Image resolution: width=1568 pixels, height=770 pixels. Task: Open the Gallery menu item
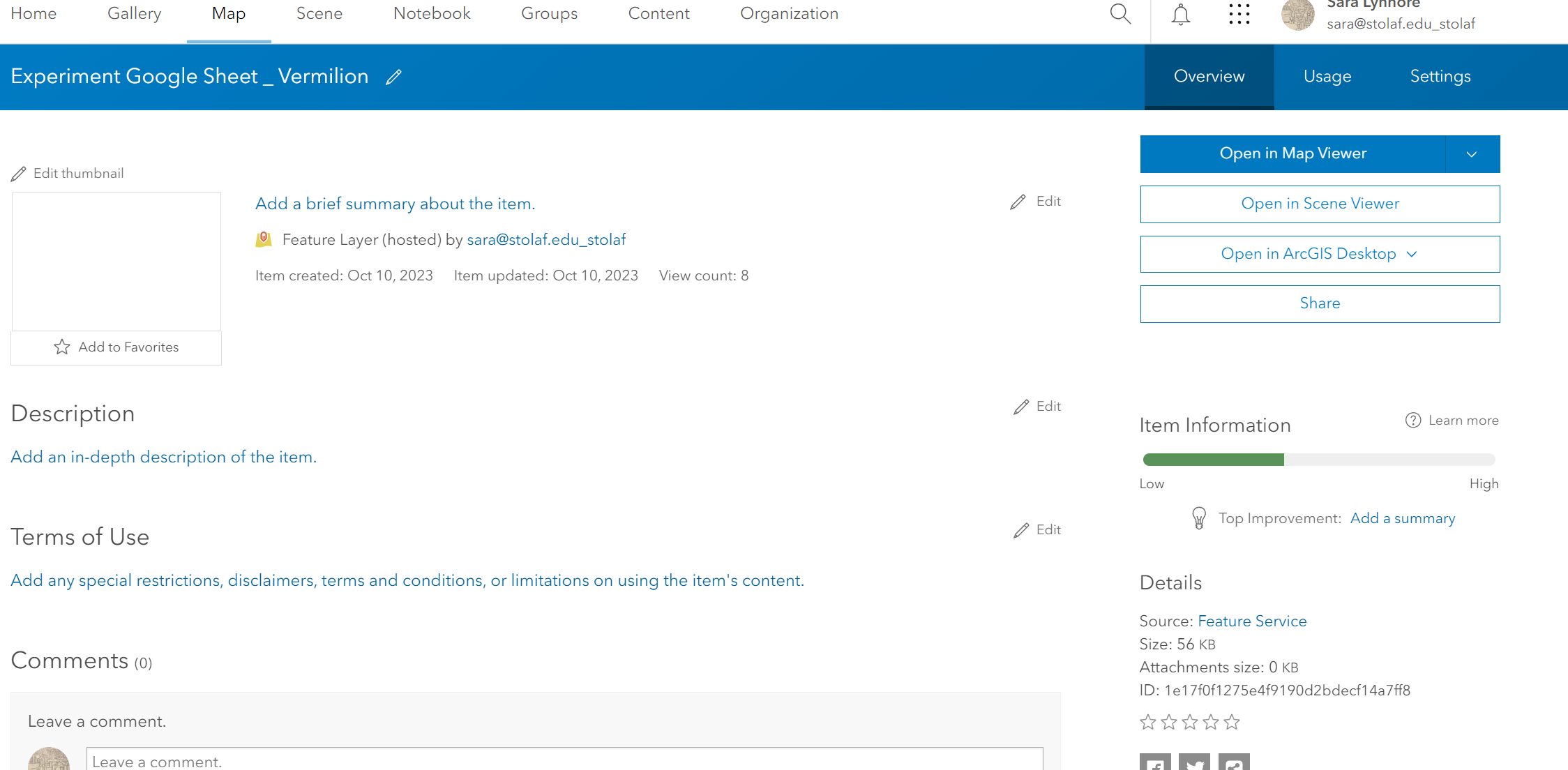(x=134, y=14)
